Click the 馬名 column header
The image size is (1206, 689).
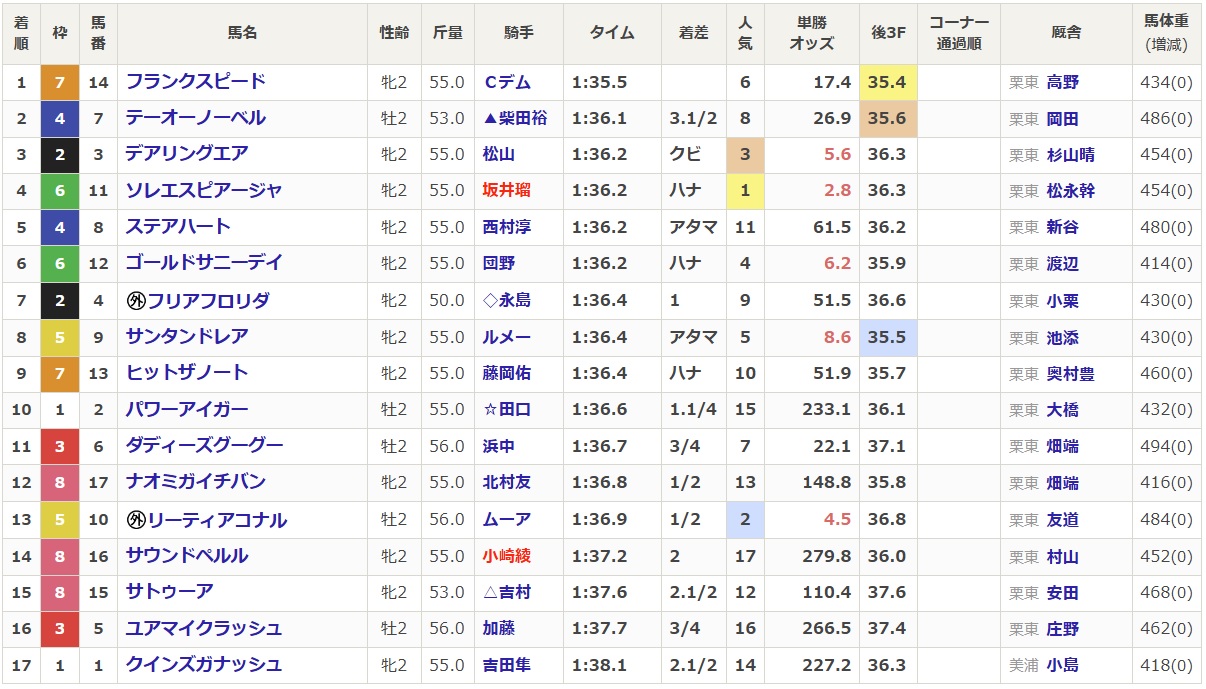pyautogui.click(x=242, y=33)
